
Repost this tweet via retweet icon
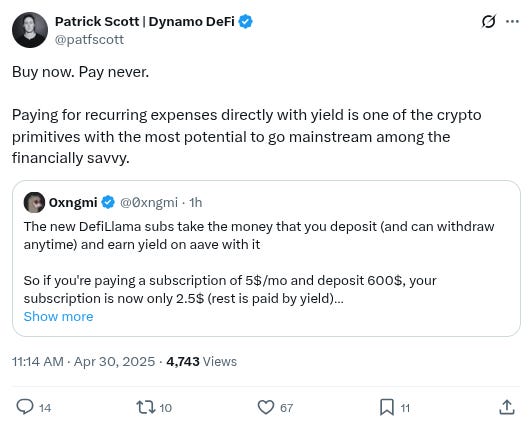pyautogui.click(x=146, y=407)
